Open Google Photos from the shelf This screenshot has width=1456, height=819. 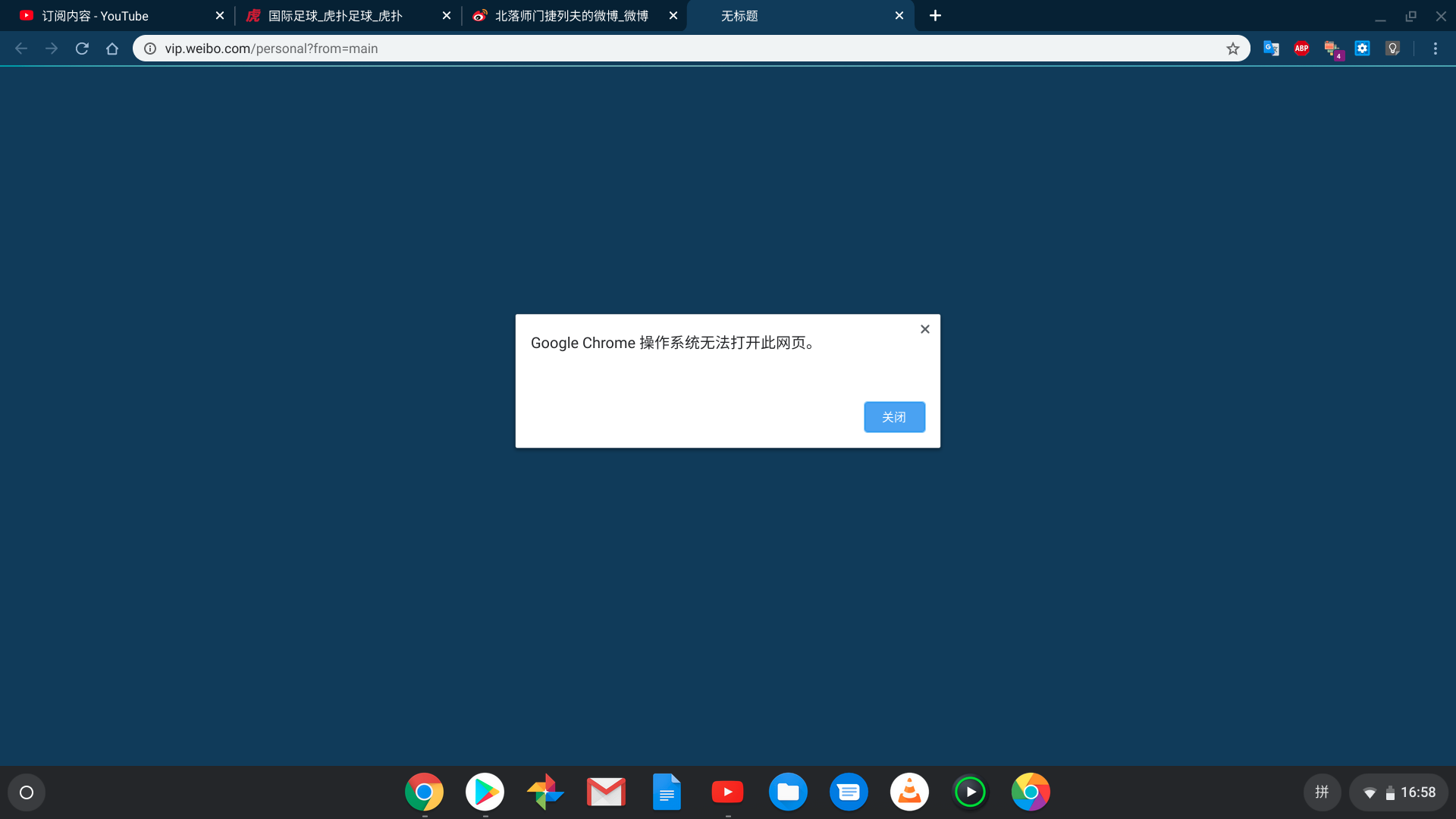(545, 792)
